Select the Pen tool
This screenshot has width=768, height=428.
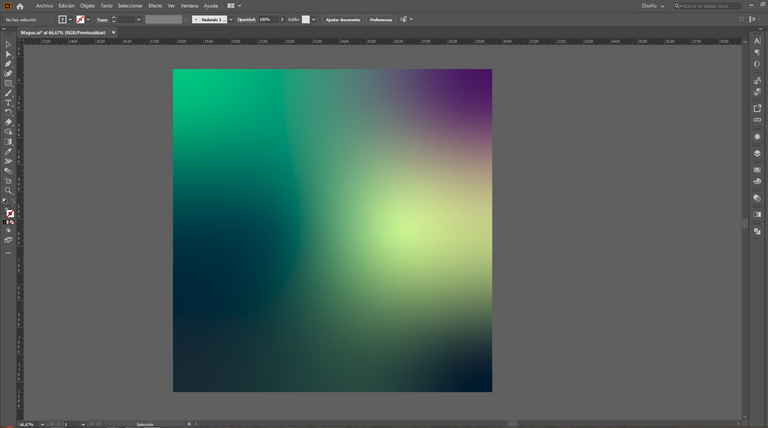[8, 64]
